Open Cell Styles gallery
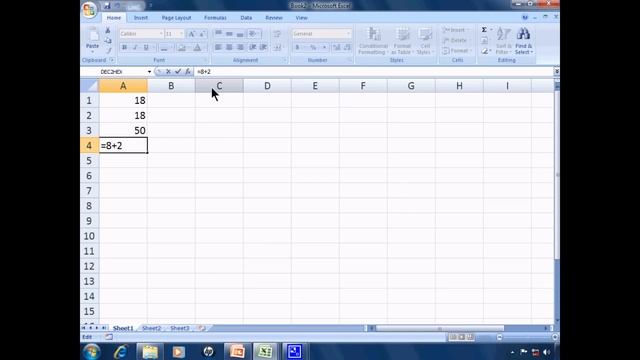 [x=424, y=41]
